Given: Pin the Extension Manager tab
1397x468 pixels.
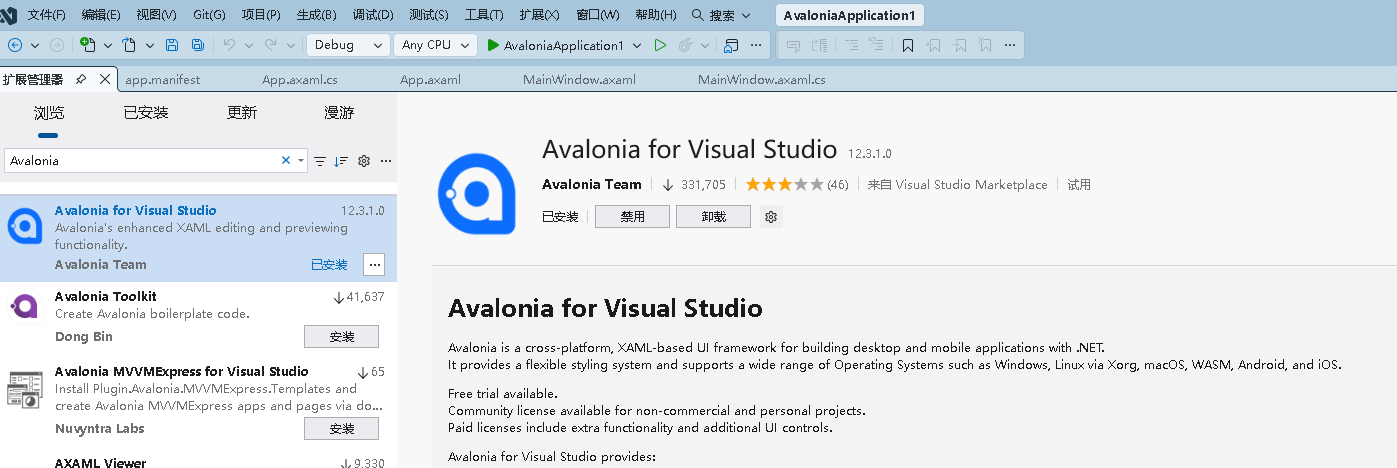Looking at the screenshot, I should click(81, 79).
